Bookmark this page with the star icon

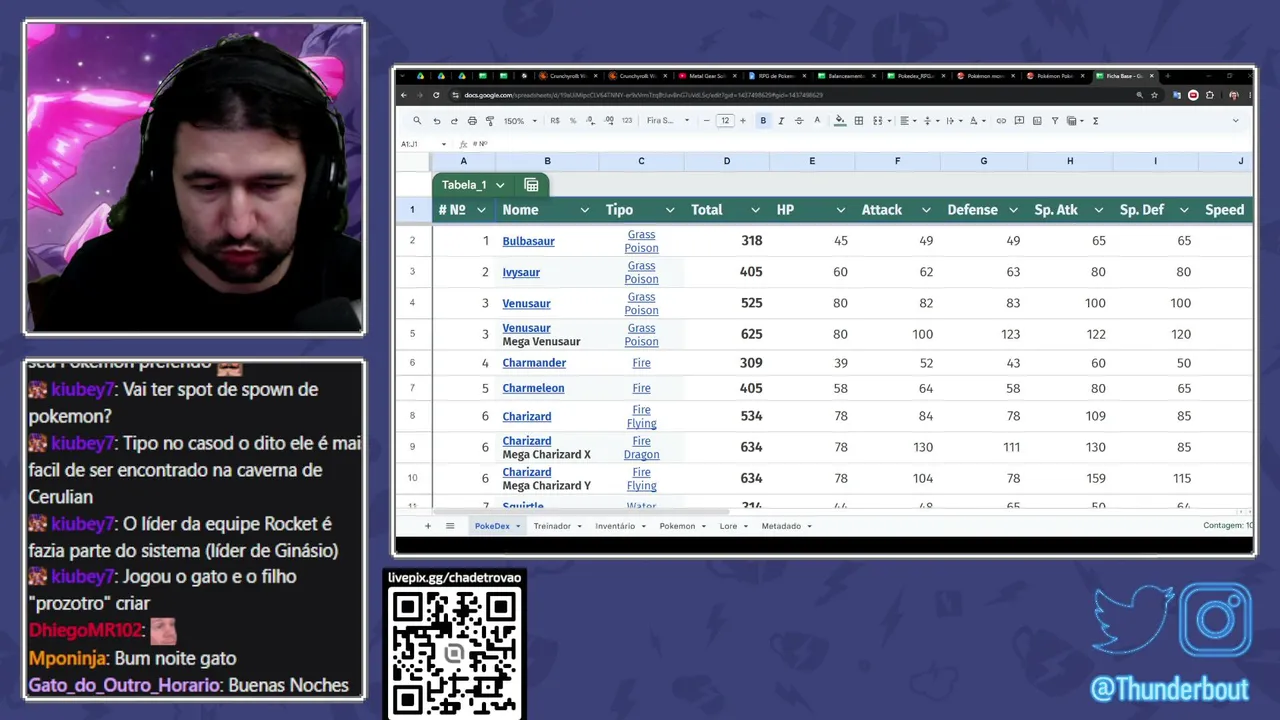pos(1155,95)
